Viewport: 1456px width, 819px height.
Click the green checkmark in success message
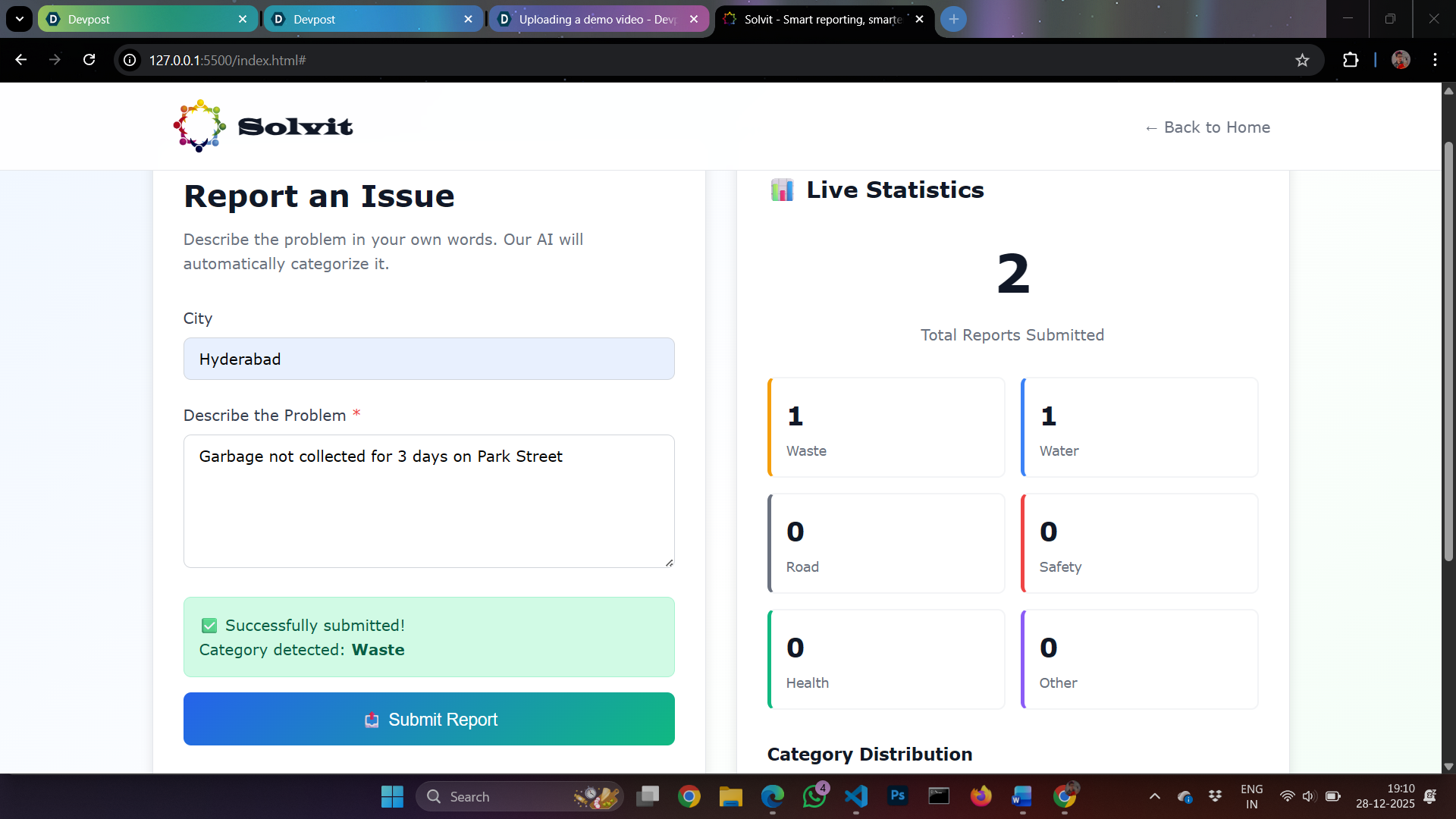coord(209,626)
